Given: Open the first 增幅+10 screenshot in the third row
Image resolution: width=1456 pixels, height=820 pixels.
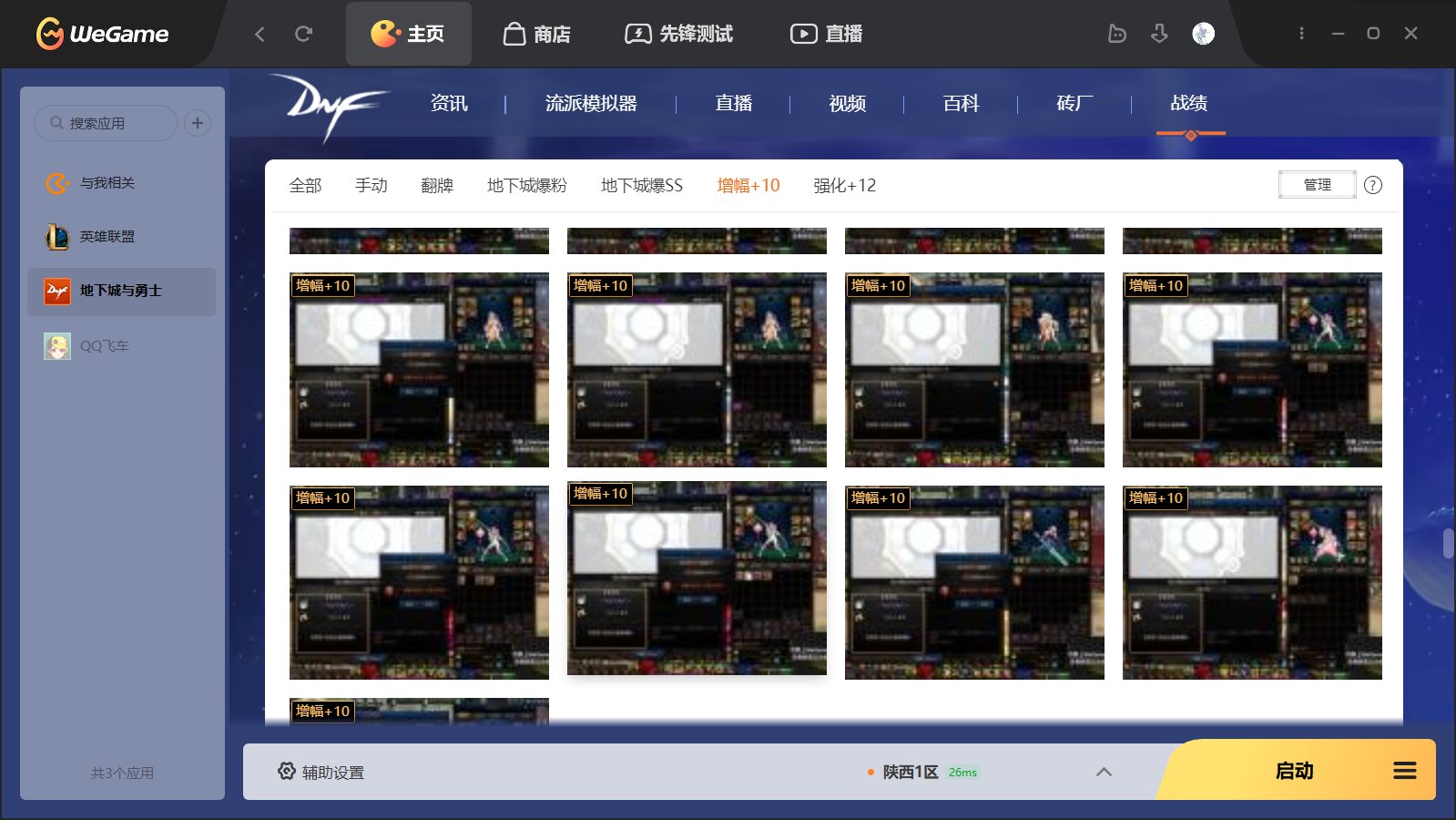Looking at the screenshot, I should click(419, 582).
